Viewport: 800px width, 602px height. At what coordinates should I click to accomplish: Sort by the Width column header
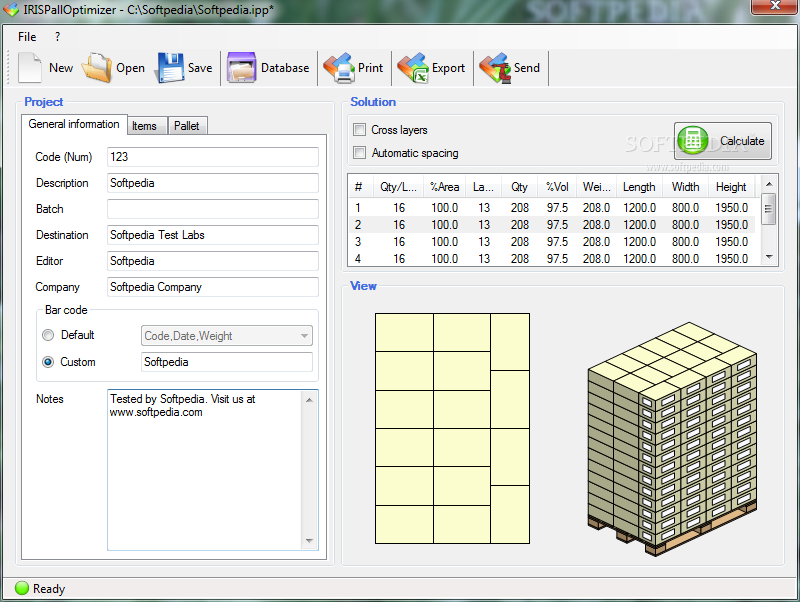(x=685, y=187)
